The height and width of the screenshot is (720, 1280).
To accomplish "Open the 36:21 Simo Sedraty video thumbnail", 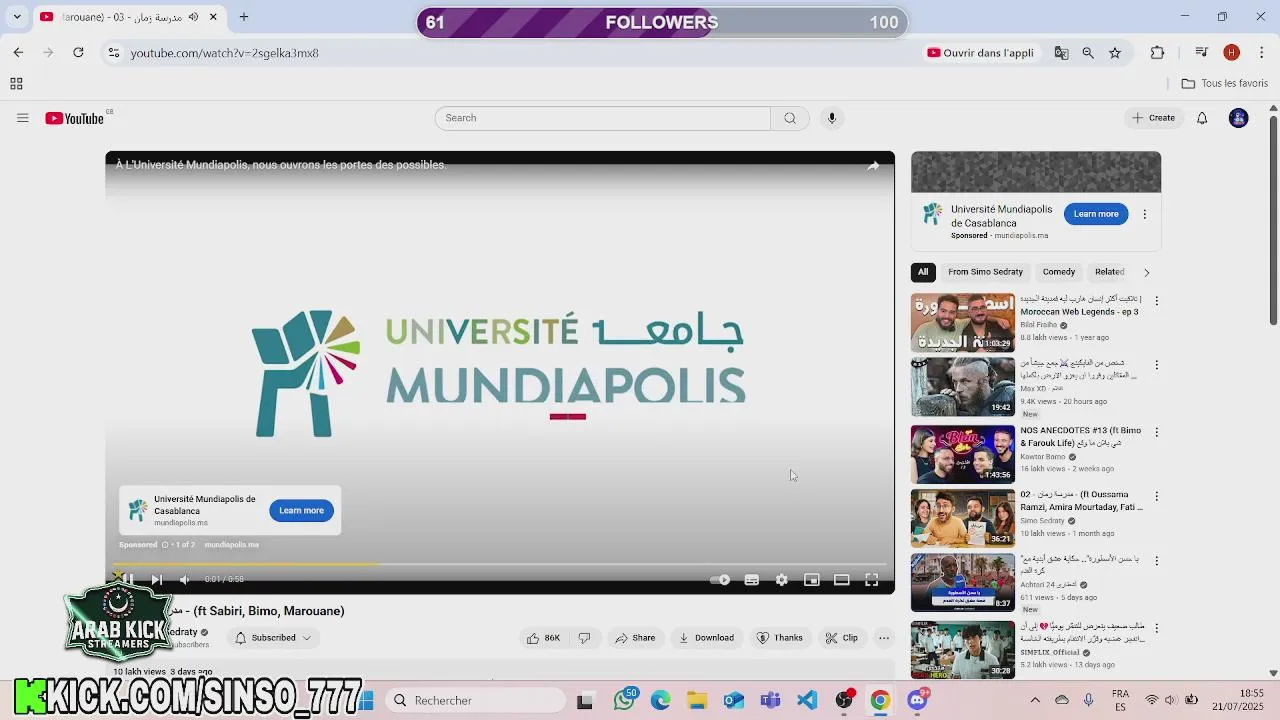I will click(962, 518).
